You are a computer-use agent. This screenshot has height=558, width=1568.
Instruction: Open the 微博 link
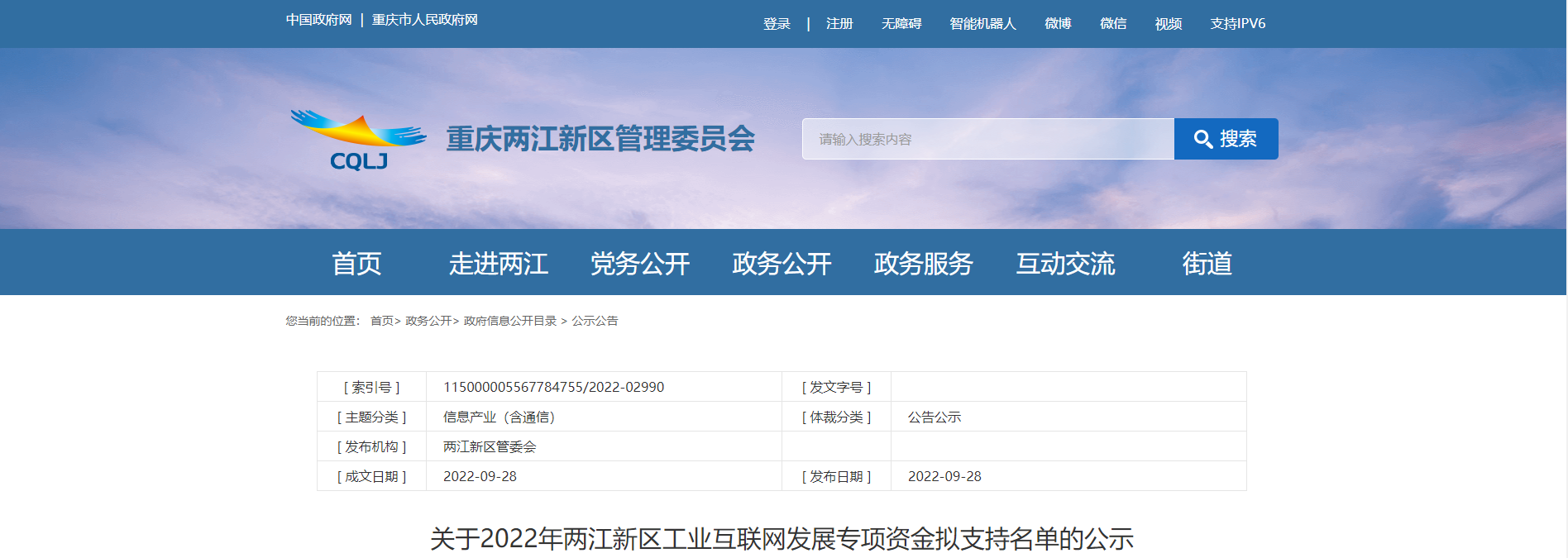[x=1058, y=24]
